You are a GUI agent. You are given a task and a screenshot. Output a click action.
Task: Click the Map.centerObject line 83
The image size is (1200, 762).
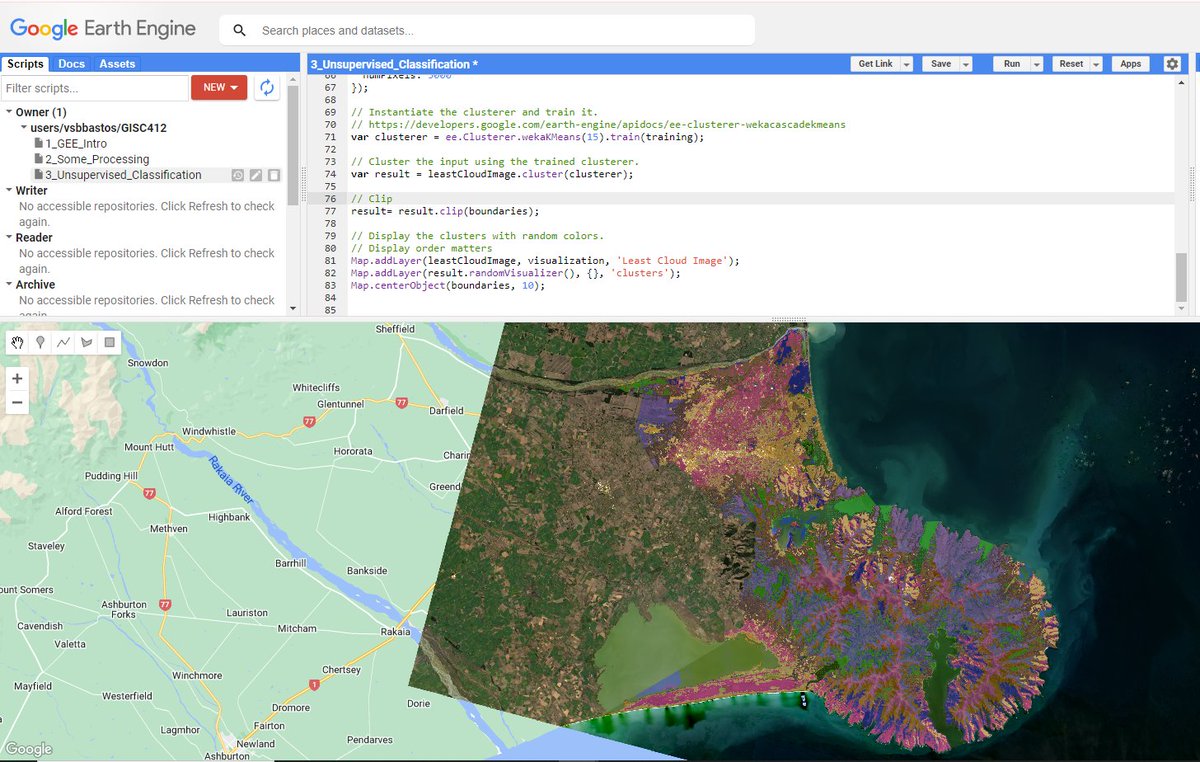click(x=448, y=285)
